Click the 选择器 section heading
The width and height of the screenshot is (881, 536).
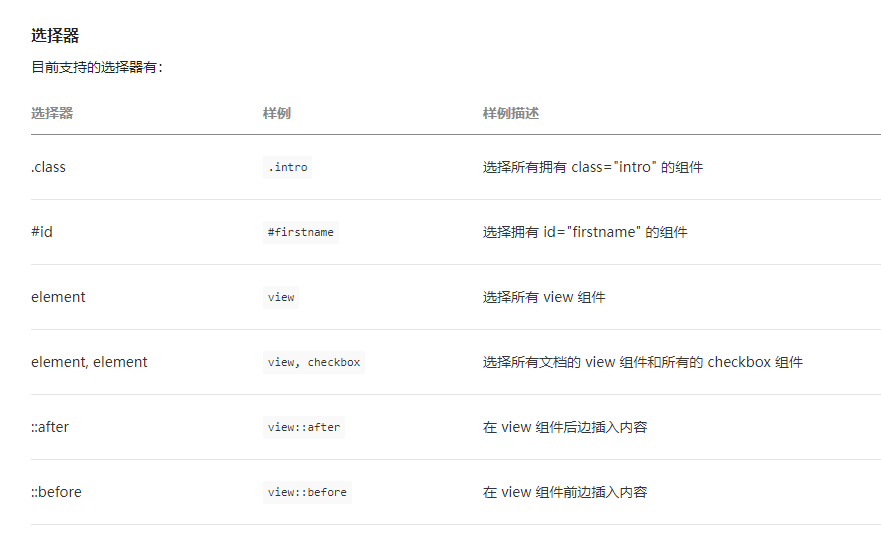(x=55, y=36)
